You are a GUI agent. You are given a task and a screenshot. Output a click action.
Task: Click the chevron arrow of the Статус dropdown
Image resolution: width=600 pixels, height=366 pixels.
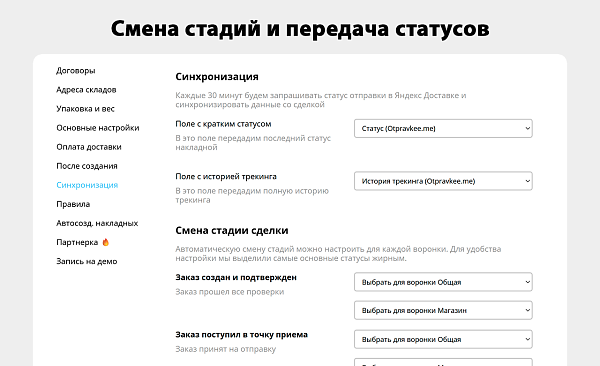(527, 129)
